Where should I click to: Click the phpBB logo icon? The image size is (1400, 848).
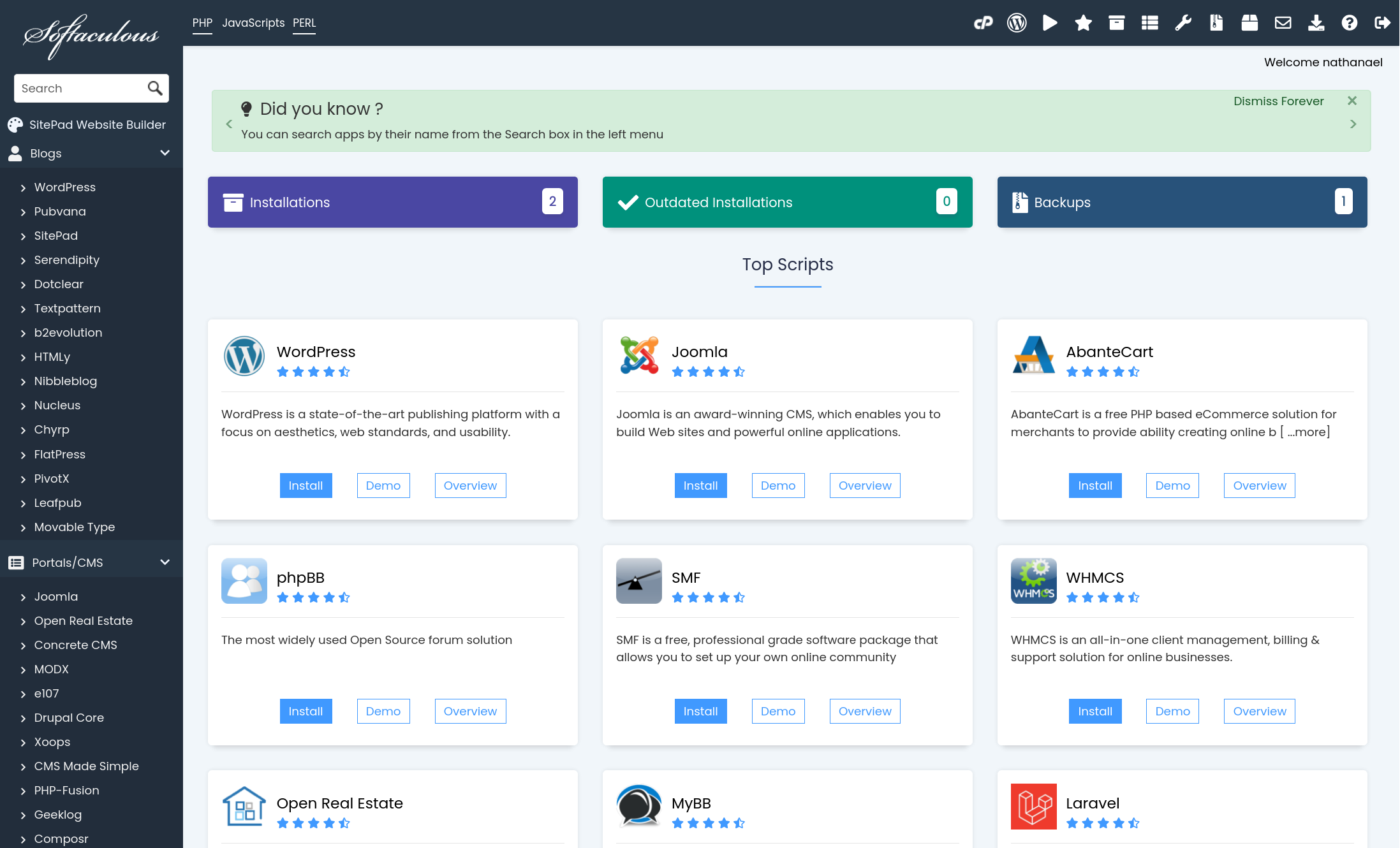(x=244, y=581)
